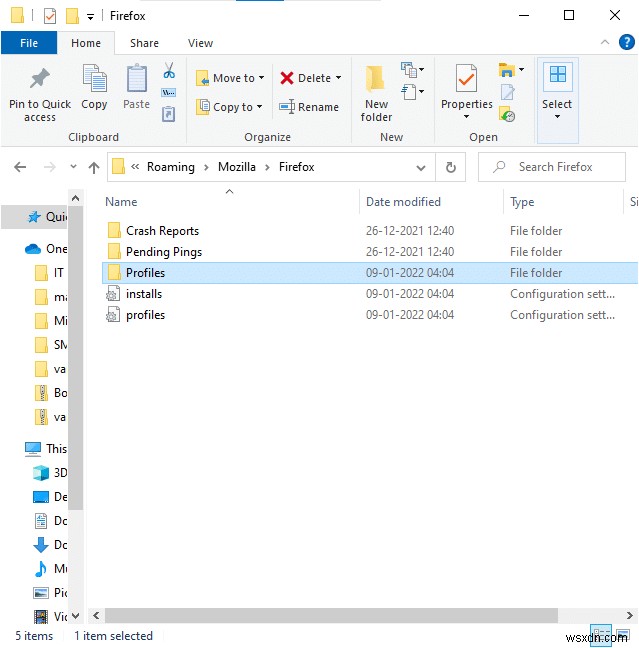Click the Copy icon in Clipboard group
The height and width of the screenshot is (648, 639).
(x=95, y=78)
